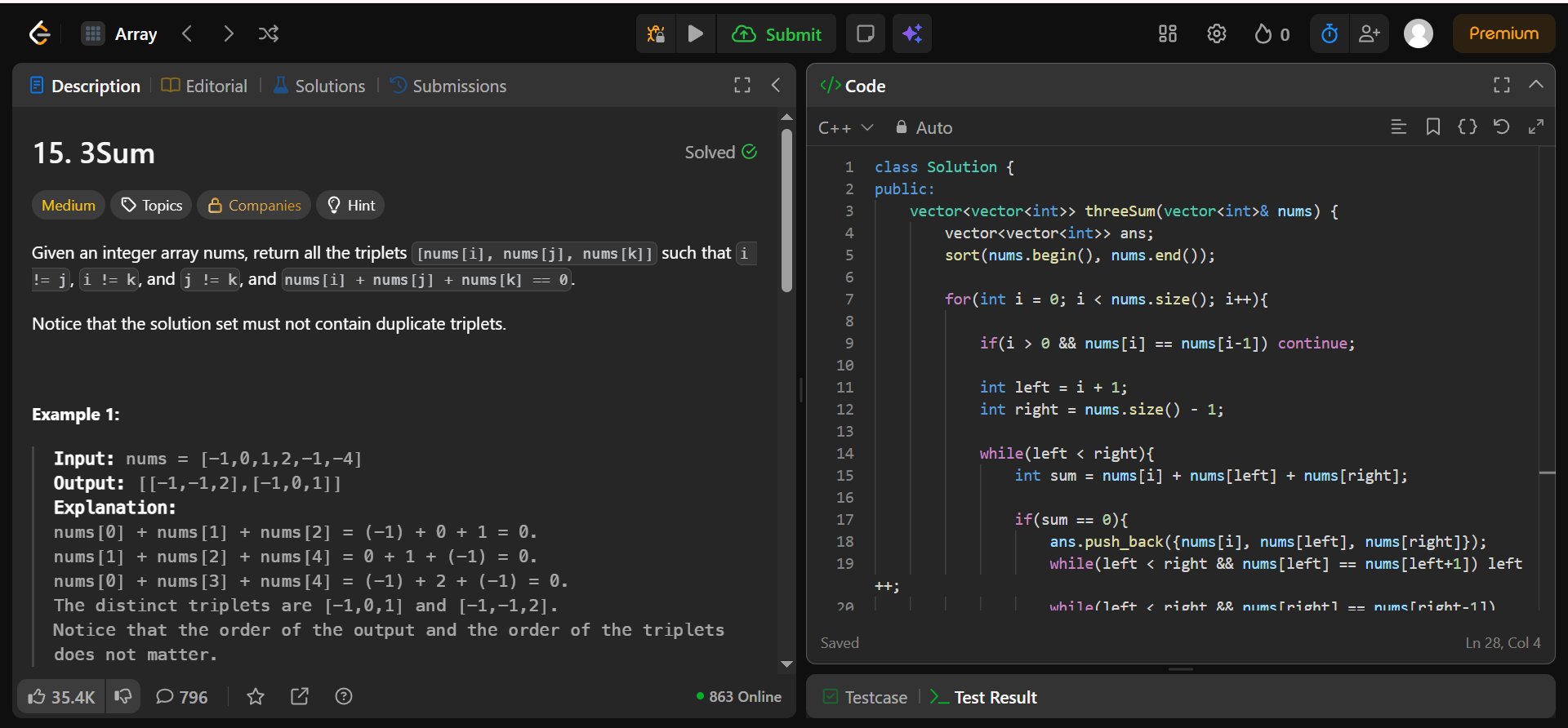The width and height of the screenshot is (1568, 728).
Task: Pick a random problem with shuffle icon
Action: (268, 33)
